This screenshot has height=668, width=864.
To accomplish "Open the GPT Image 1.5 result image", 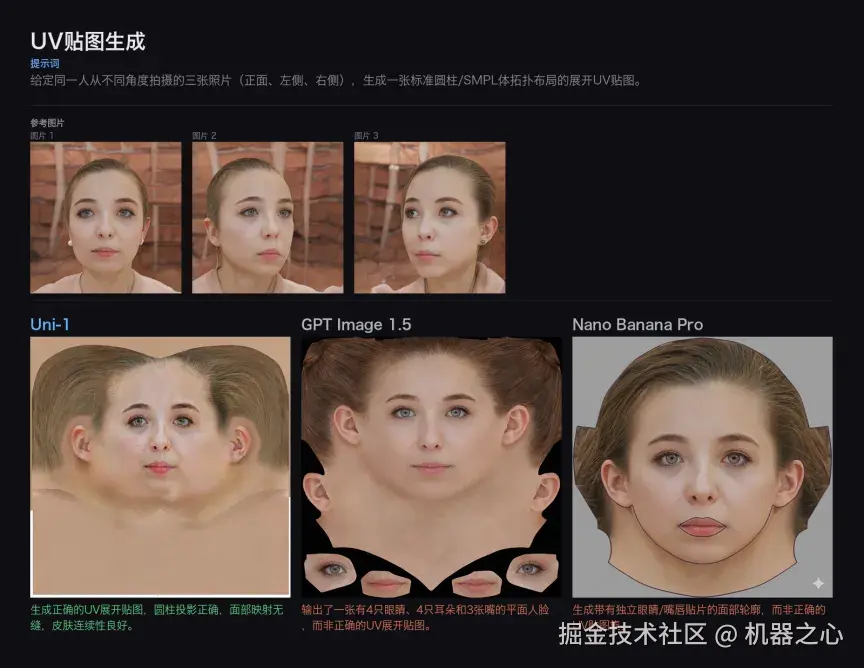I will 432,467.
